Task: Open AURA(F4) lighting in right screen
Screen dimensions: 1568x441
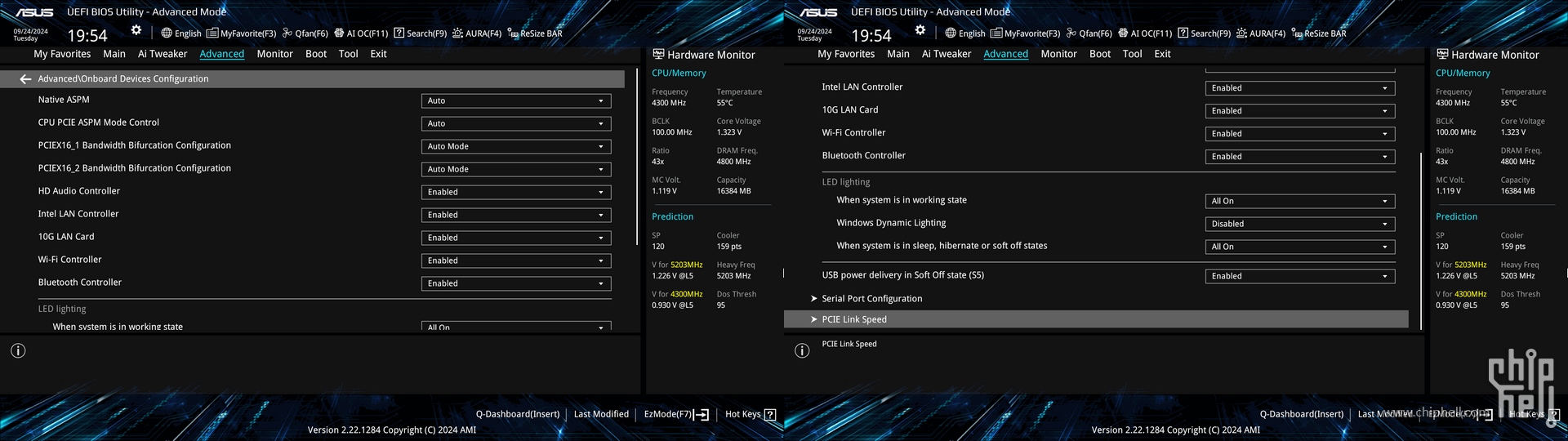Action: 1261,33
